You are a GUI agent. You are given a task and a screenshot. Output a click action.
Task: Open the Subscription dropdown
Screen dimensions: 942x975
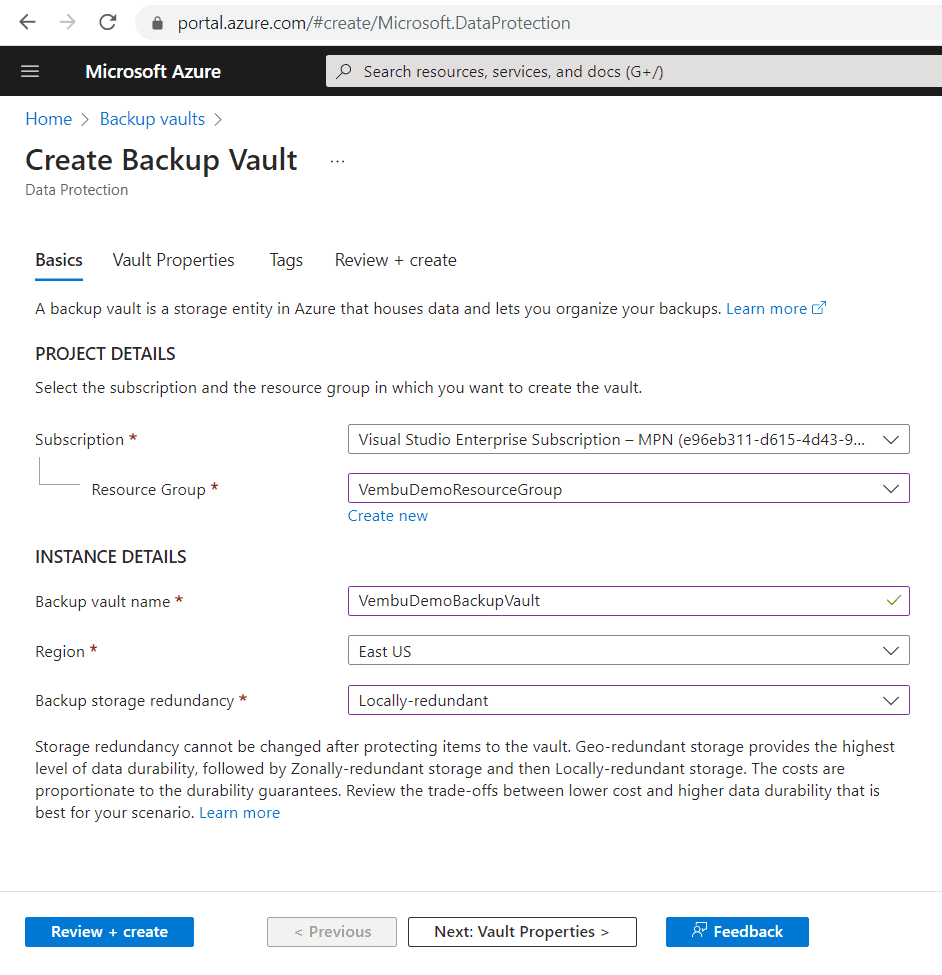[629, 439]
